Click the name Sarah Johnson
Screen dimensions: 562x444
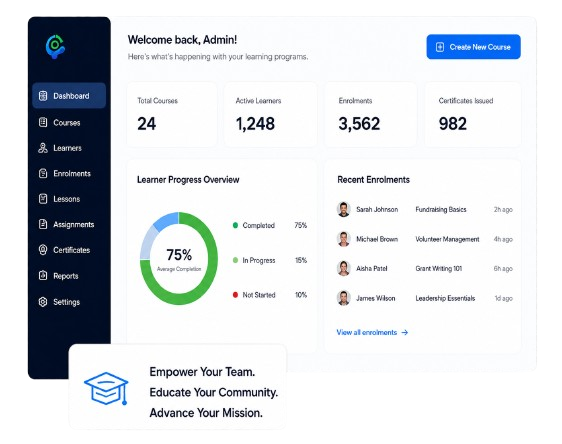tap(377, 209)
